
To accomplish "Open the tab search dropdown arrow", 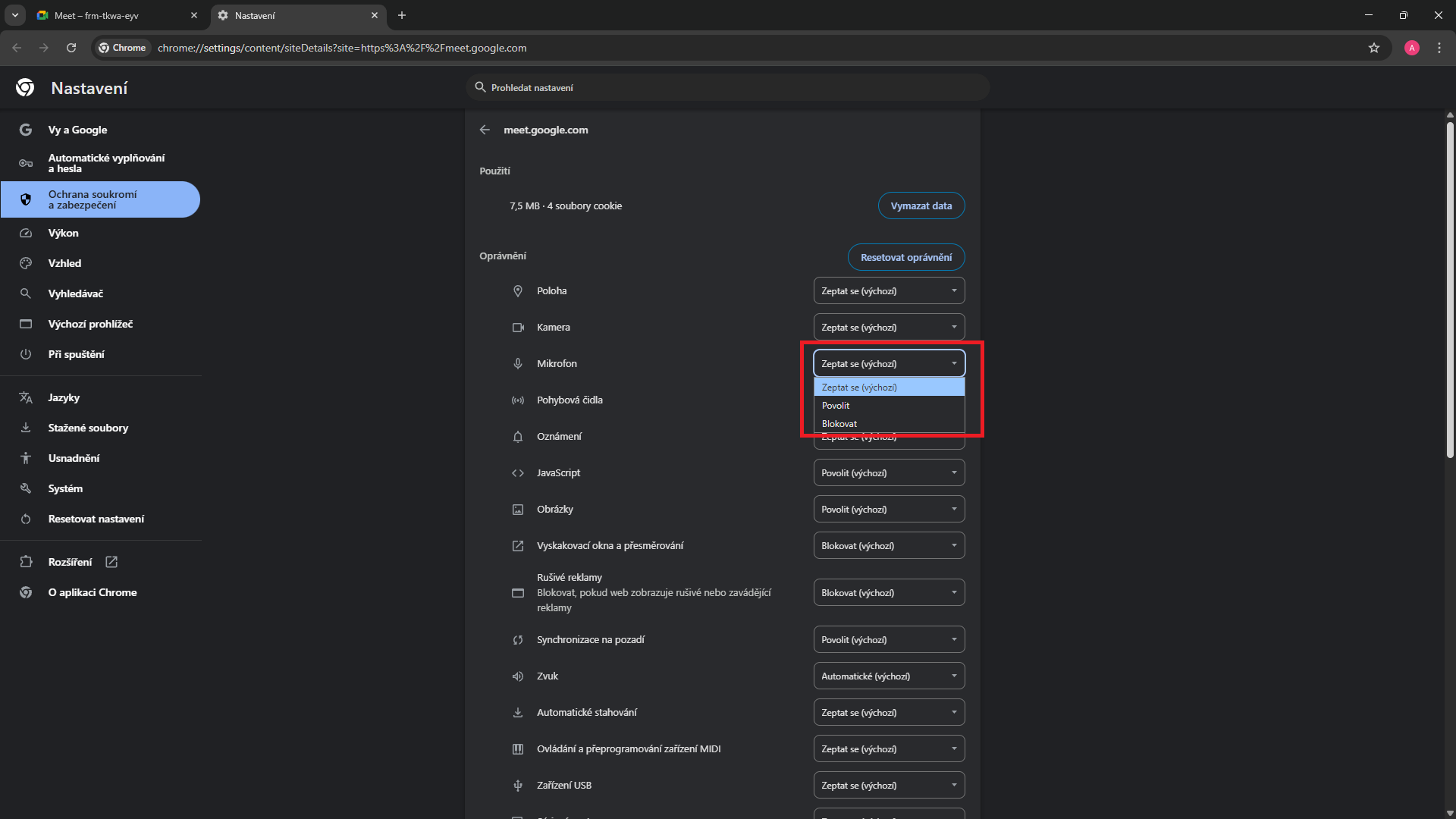I will tap(14, 15).
